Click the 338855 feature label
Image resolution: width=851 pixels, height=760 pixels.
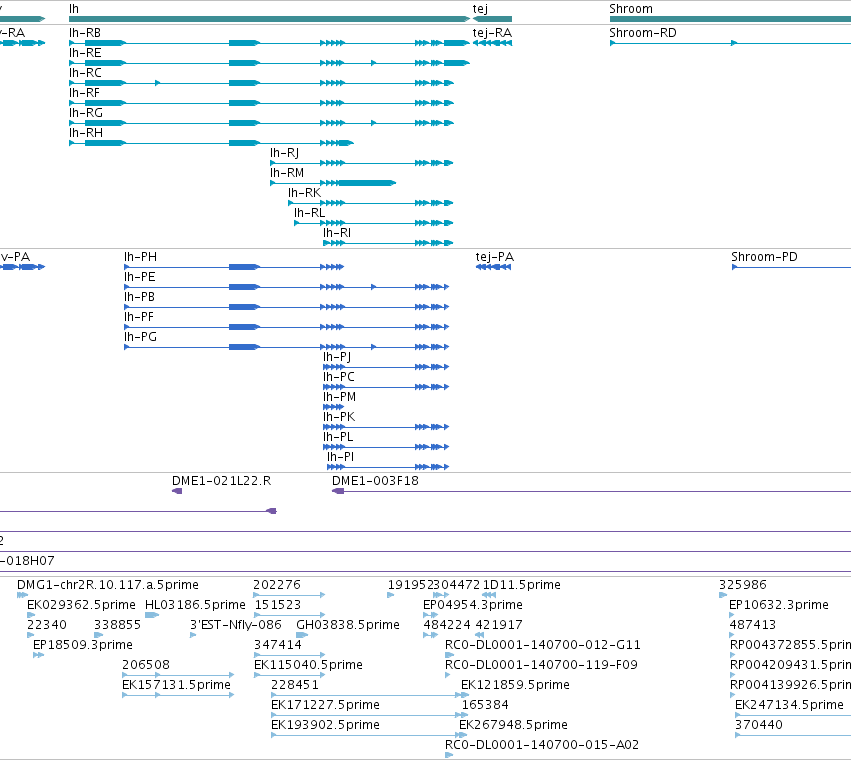pos(117,625)
